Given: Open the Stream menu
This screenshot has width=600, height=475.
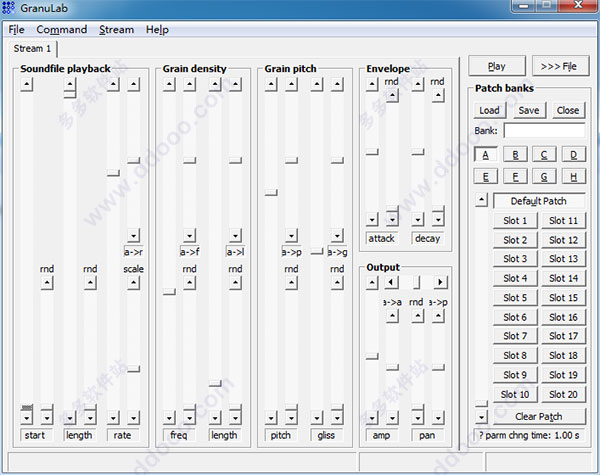Looking at the screenshot, I should pyautogui.click(x=116, y=29).
